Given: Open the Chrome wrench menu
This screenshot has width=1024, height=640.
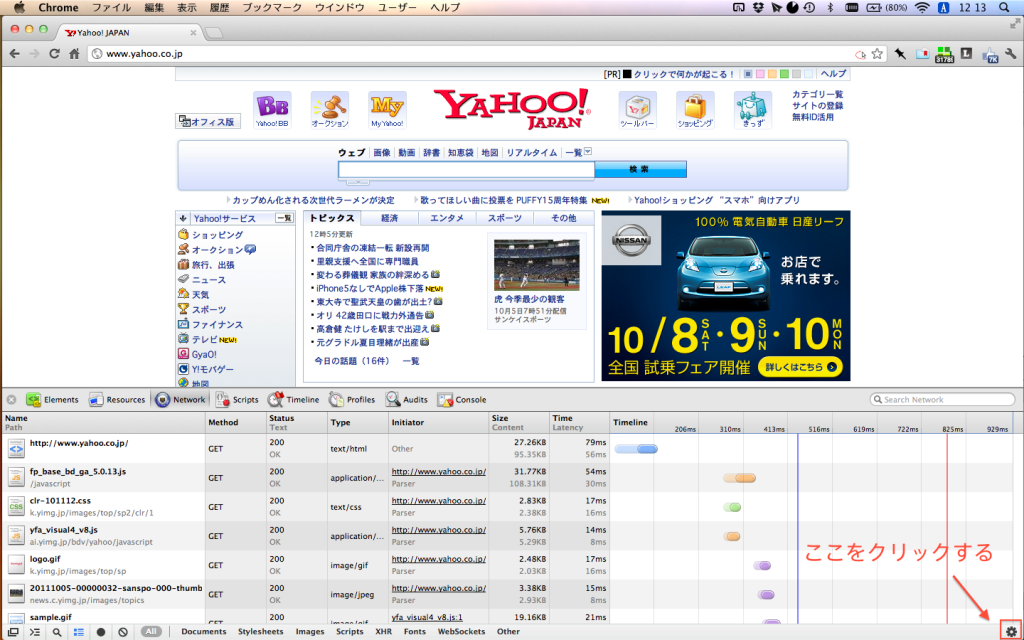Looking at the screenshot, I should click(1011, 54).
